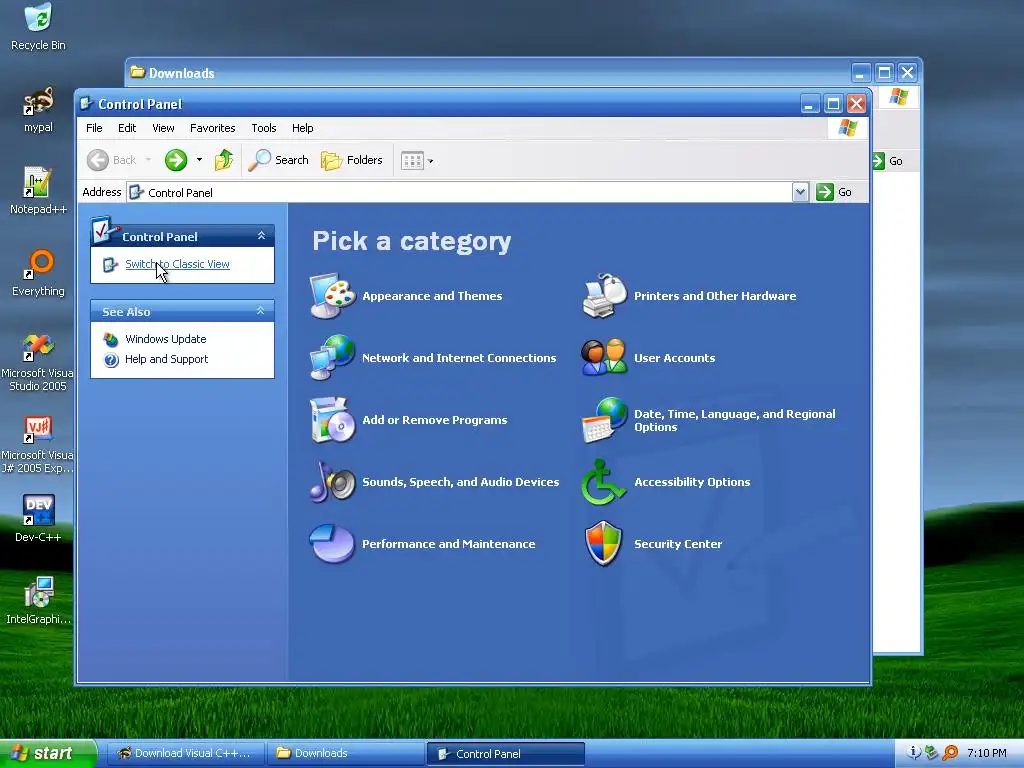Click the Everything tray search icon
This screenshot has height=768, width=1024.
950,753
